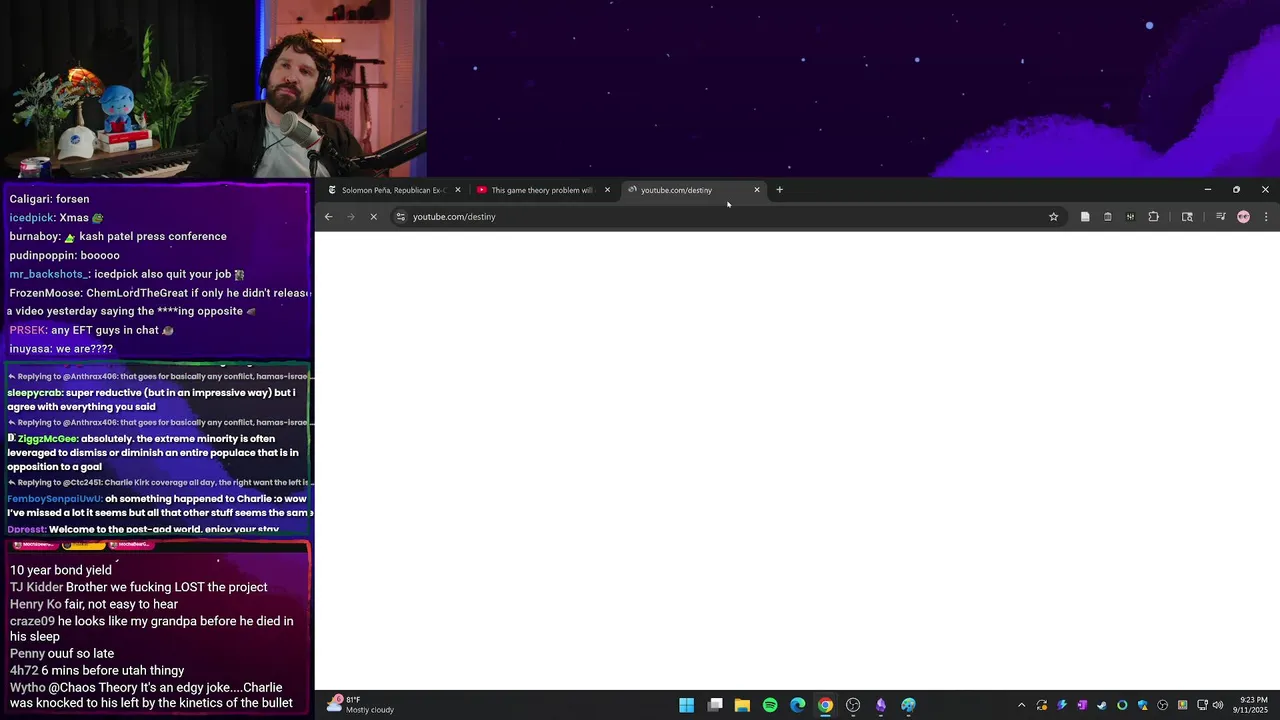Open OBS Studio from the taskbar

(x=853, y=705)
